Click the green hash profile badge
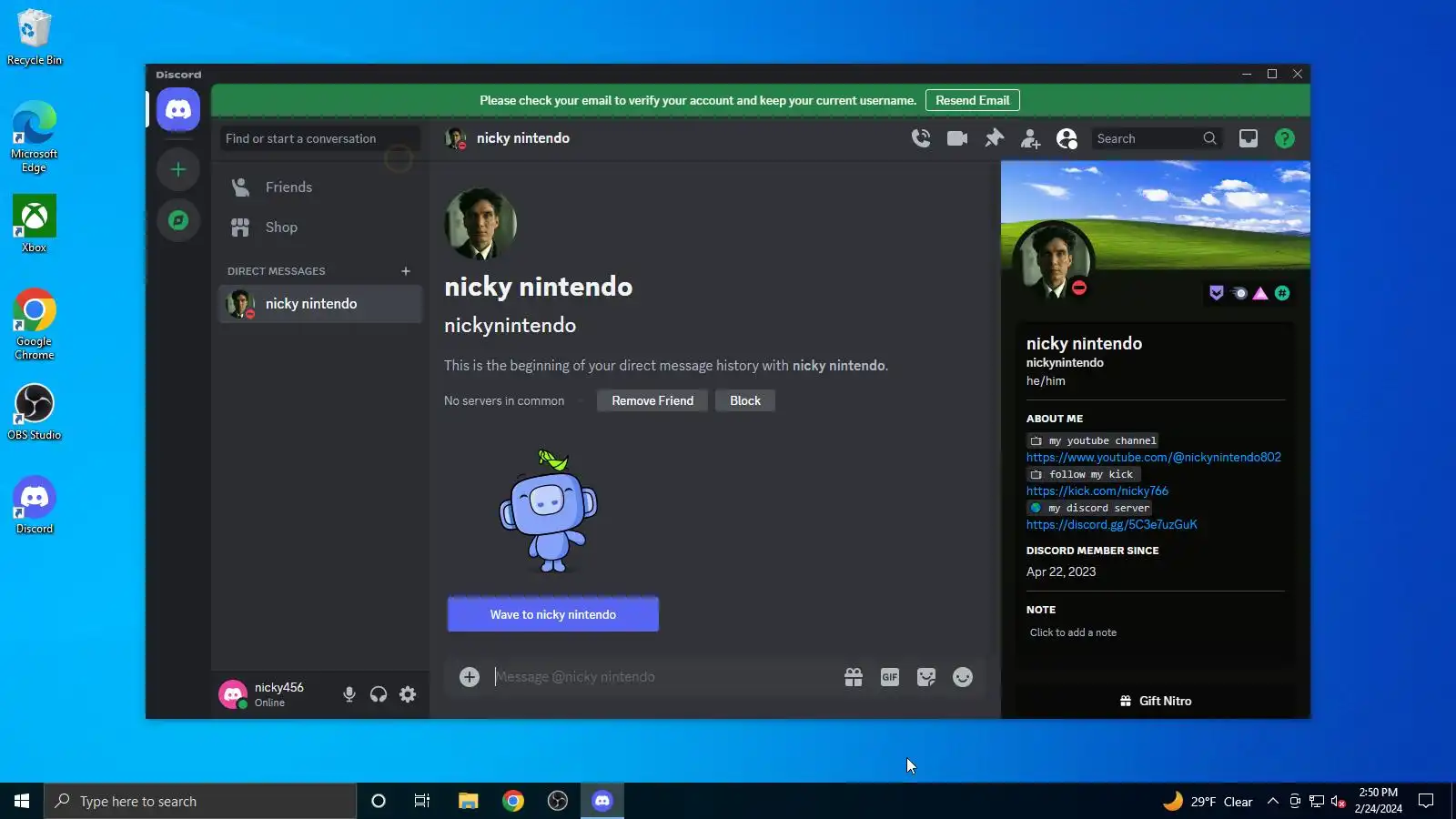1456x819 pixels. tap(1282, 293)
